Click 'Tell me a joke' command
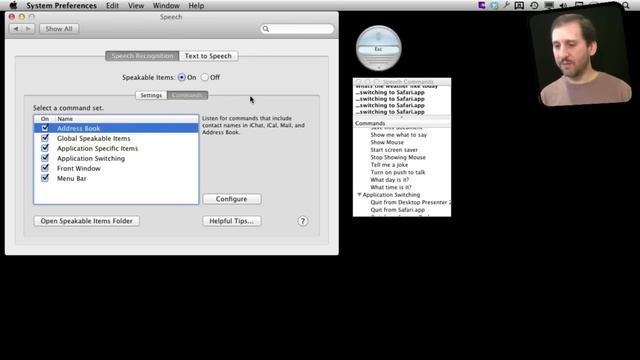 389,164
